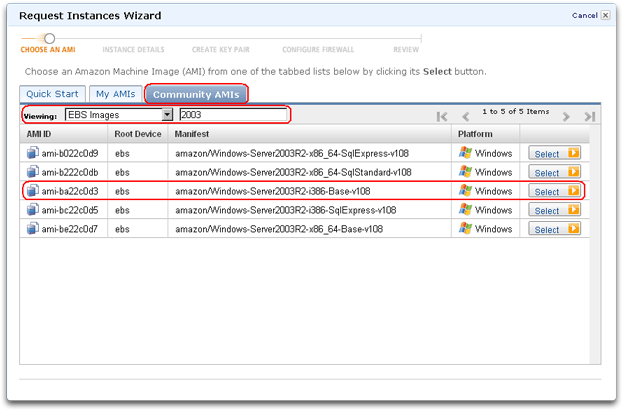The image size is (622, 410).
Task: Sort by the Platform column header
Action: point(486,134)
